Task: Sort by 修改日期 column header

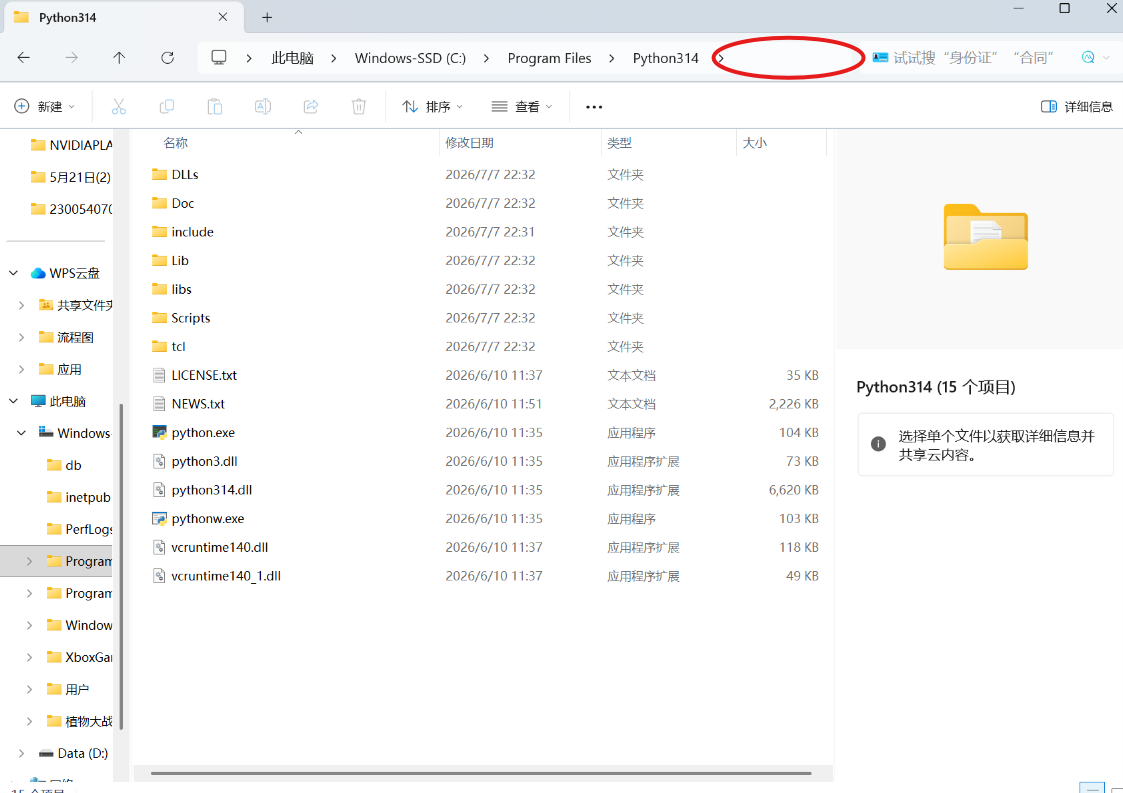Action: pos(469,143)
